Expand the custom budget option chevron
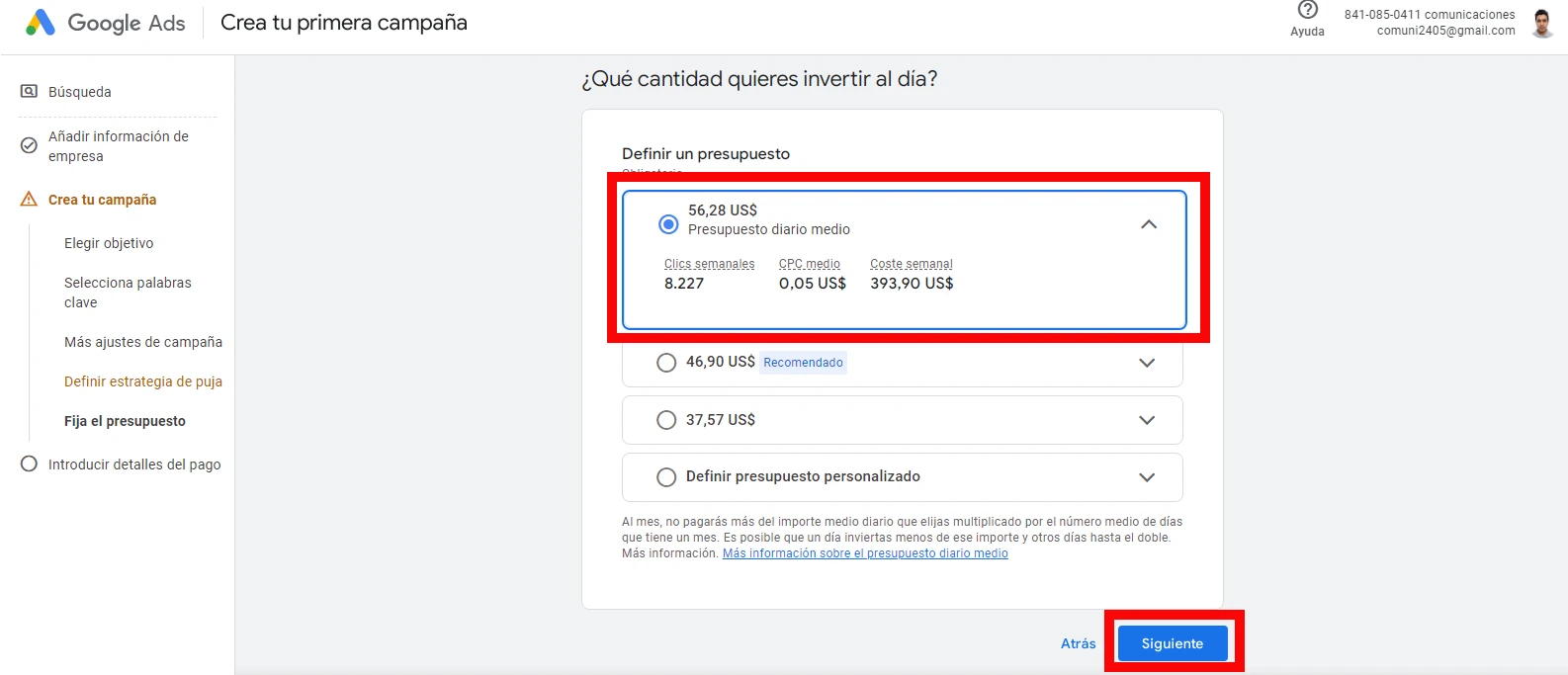This screenshot has width=1568, height=675. click(1147, 477)
